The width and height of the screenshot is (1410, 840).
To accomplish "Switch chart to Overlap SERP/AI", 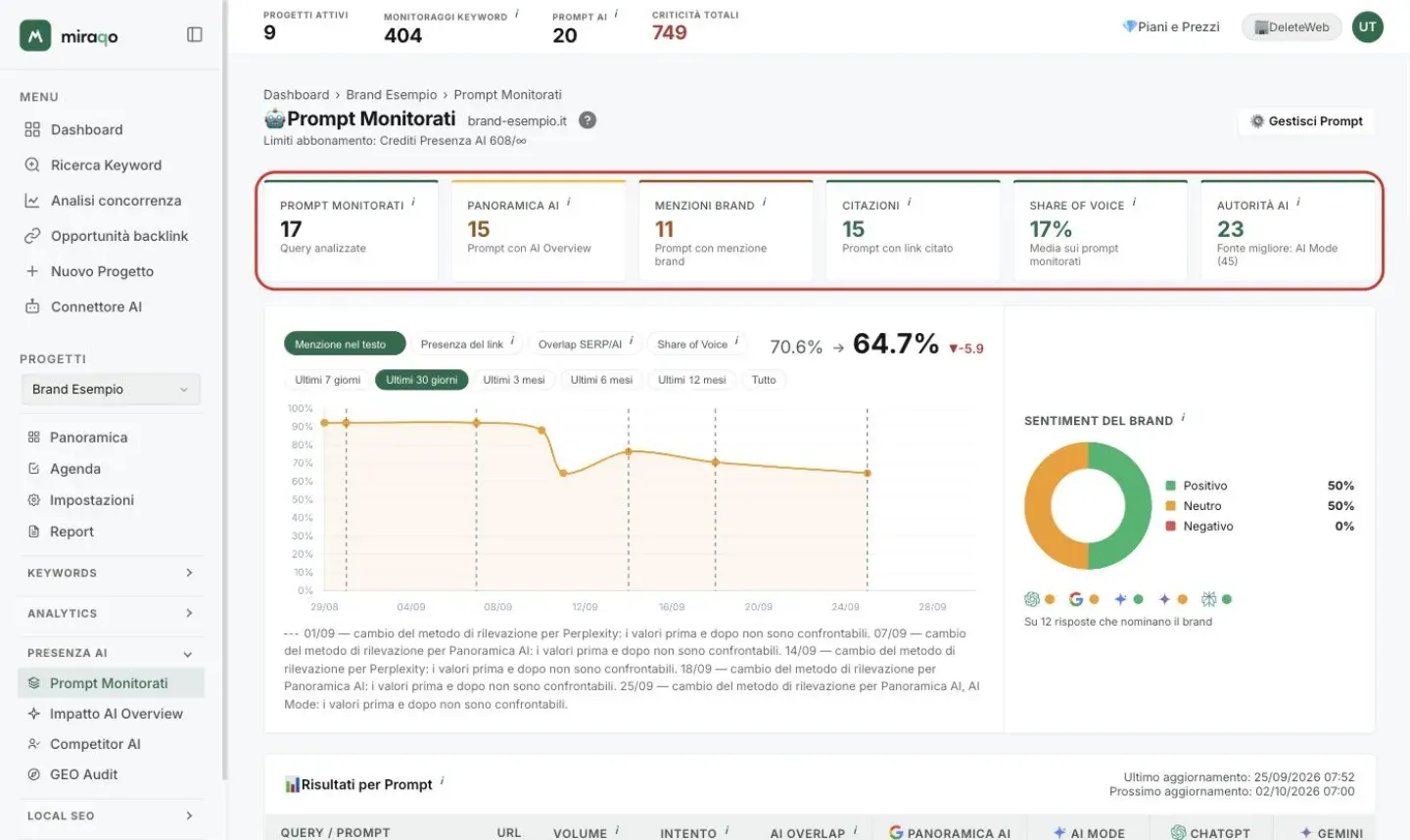I will (585, 344).
